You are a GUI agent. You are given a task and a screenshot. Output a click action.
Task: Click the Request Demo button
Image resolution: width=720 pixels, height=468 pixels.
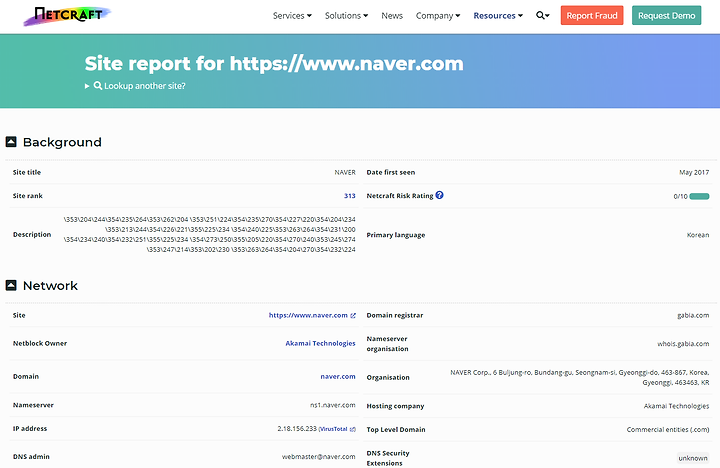(x=666, y=16)
